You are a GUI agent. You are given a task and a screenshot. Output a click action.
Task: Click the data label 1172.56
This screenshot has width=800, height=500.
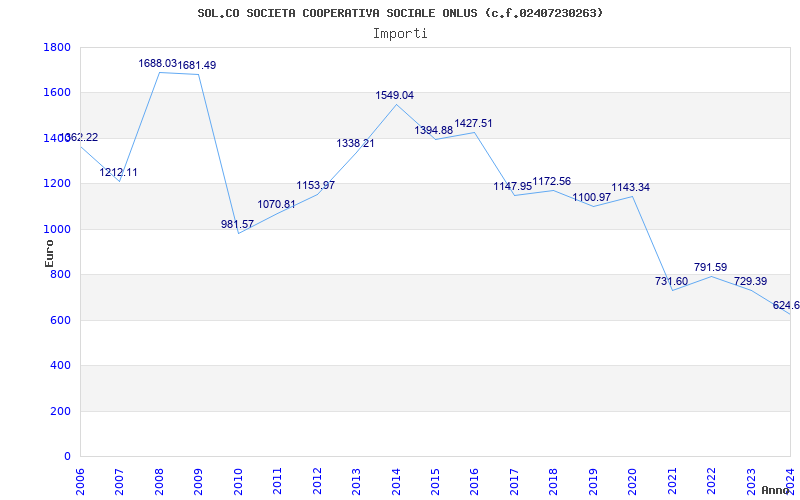(552, 182)
